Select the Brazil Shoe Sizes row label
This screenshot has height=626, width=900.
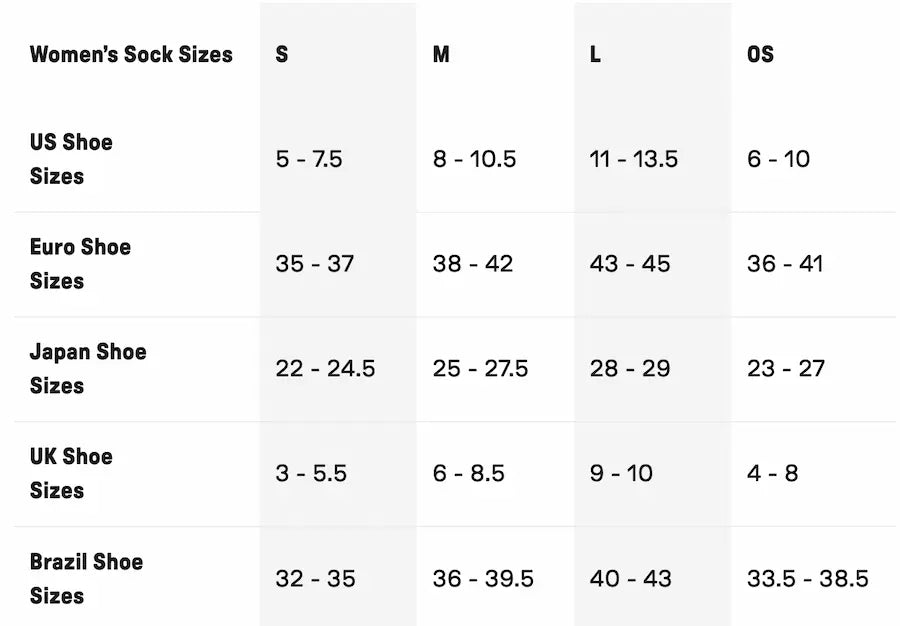(86, 578)
